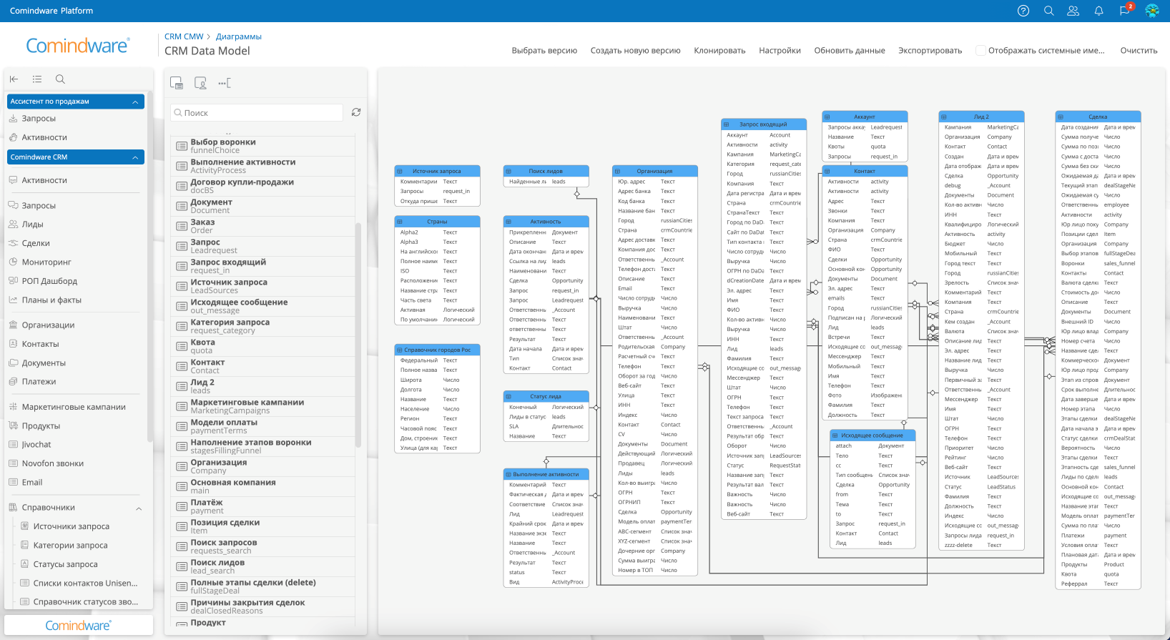
Task: Open the notifications bell icon
Action: (1098, 10)
